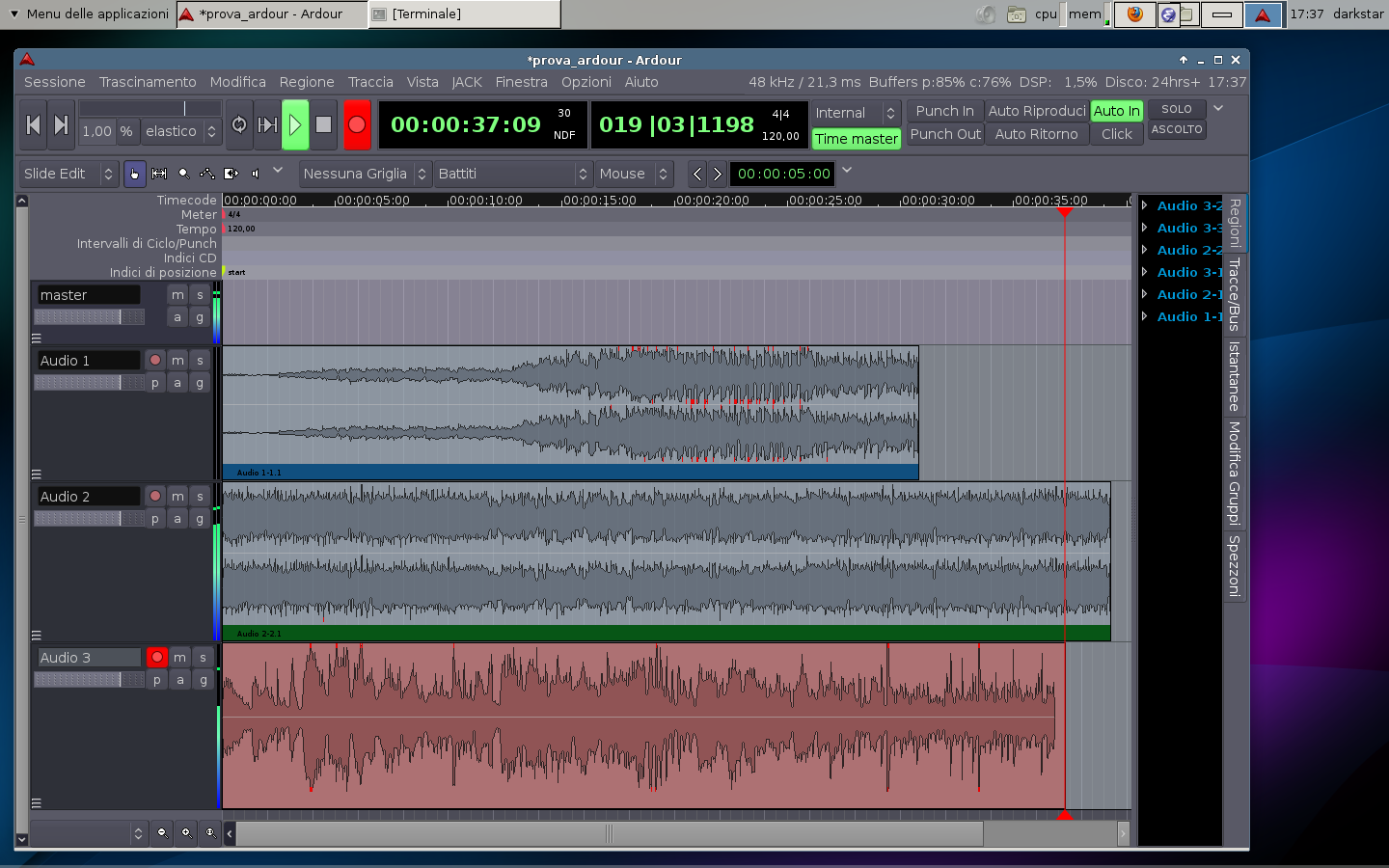
Task: Click the red global Record button
Action: (357, 125)
